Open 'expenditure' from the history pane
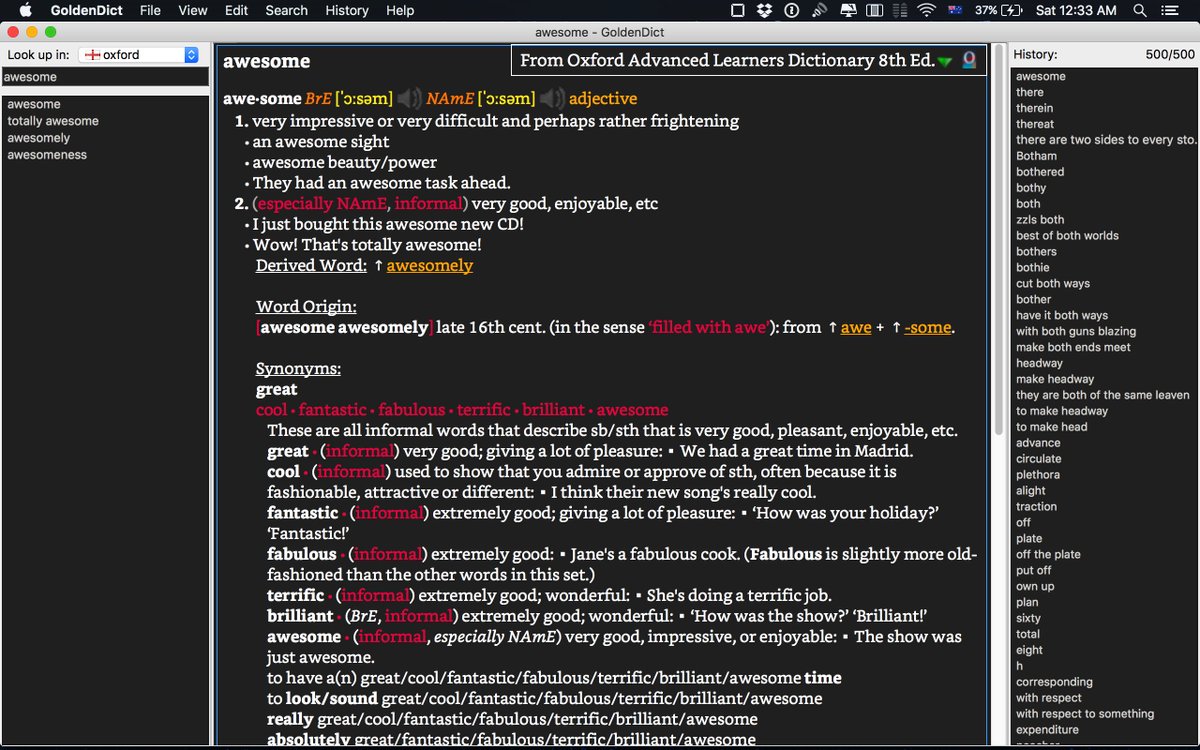Screen dimensions: 1200x750 pyautogui.click(x=1047, y=730)
